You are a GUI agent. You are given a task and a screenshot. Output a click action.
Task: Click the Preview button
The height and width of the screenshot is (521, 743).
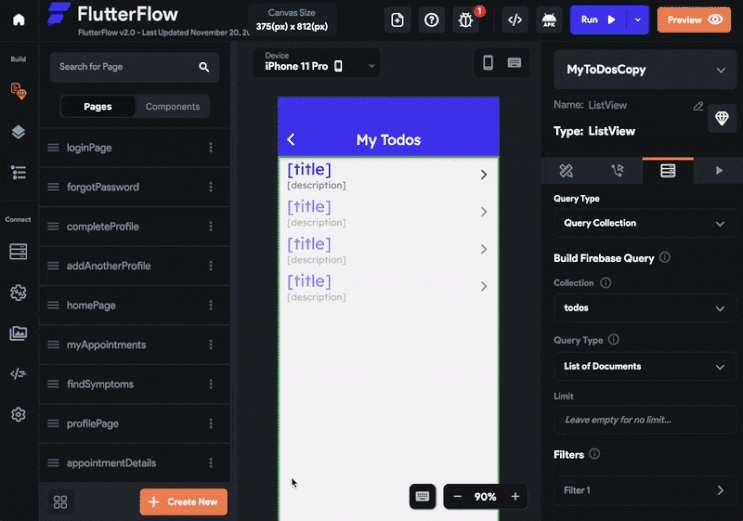click(x=694, y=20)
